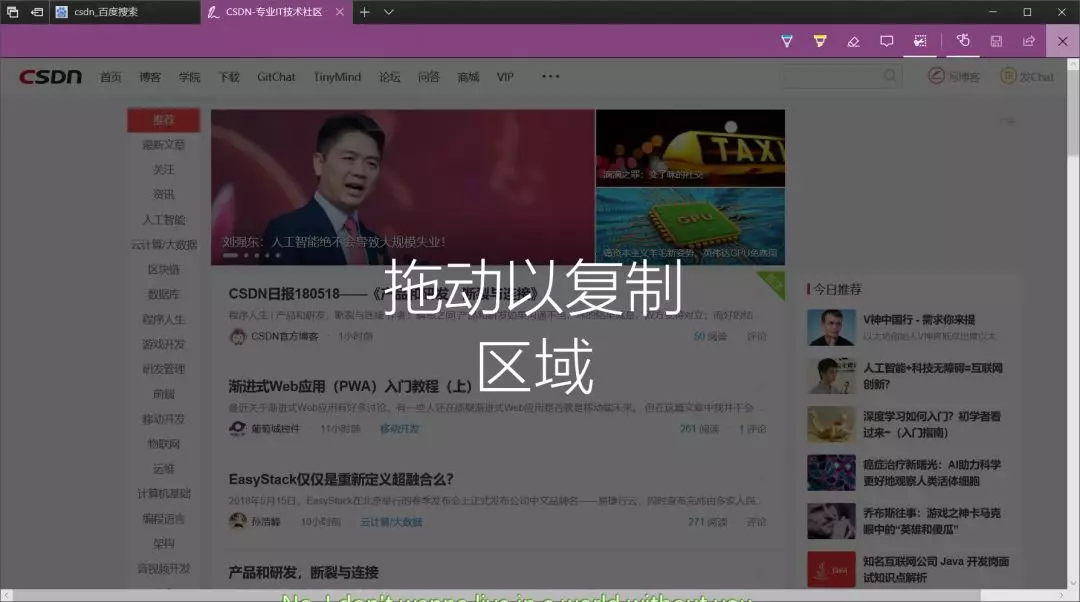Add a typed note with comment tool

[886, 41]
